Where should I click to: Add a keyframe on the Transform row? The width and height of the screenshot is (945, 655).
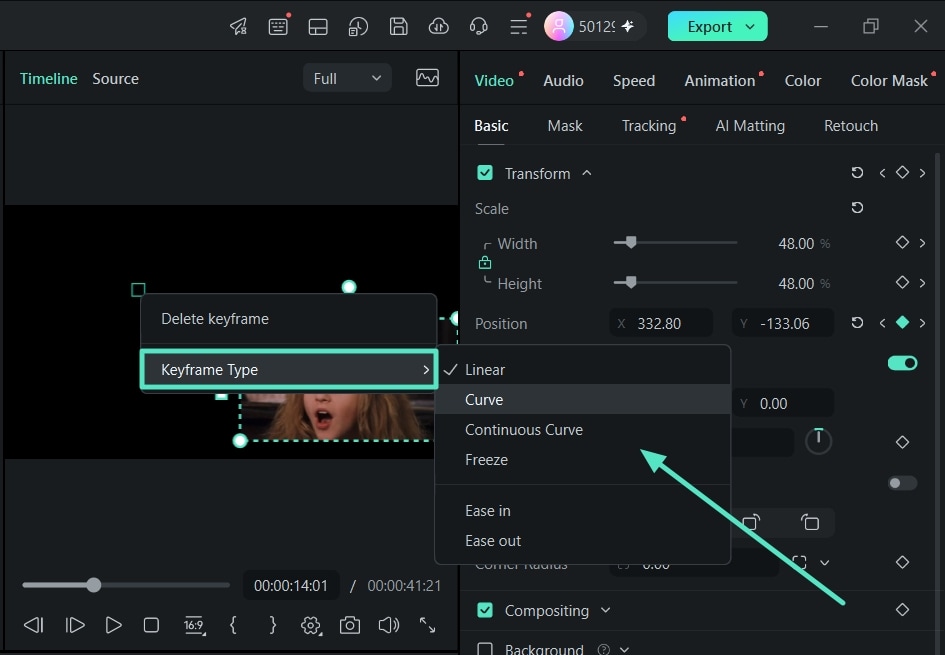click(x=902, y=173)
